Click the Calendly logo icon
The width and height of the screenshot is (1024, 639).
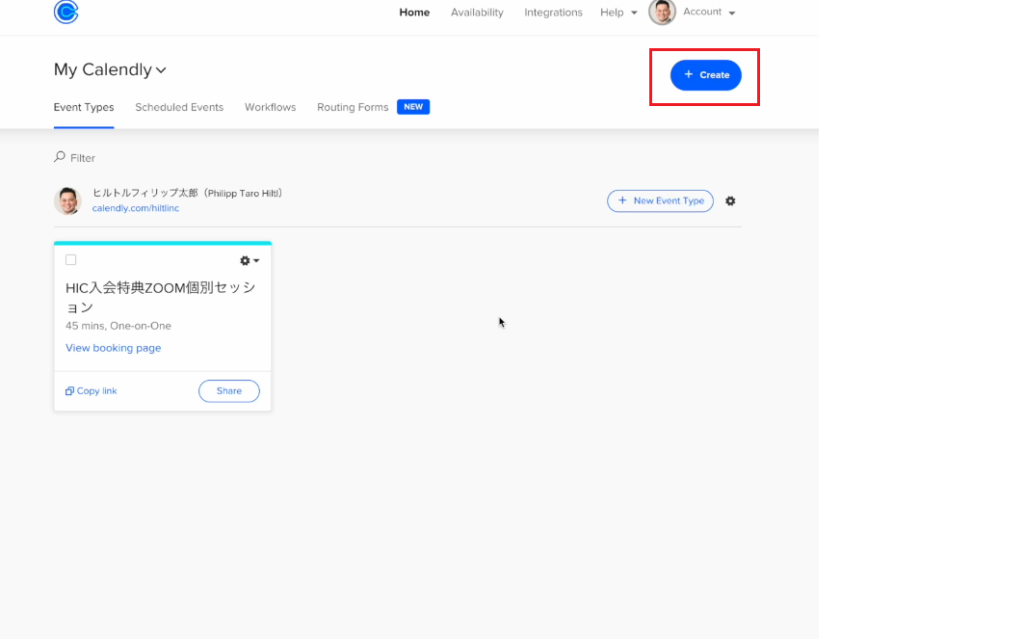click(x=66, y=12)
